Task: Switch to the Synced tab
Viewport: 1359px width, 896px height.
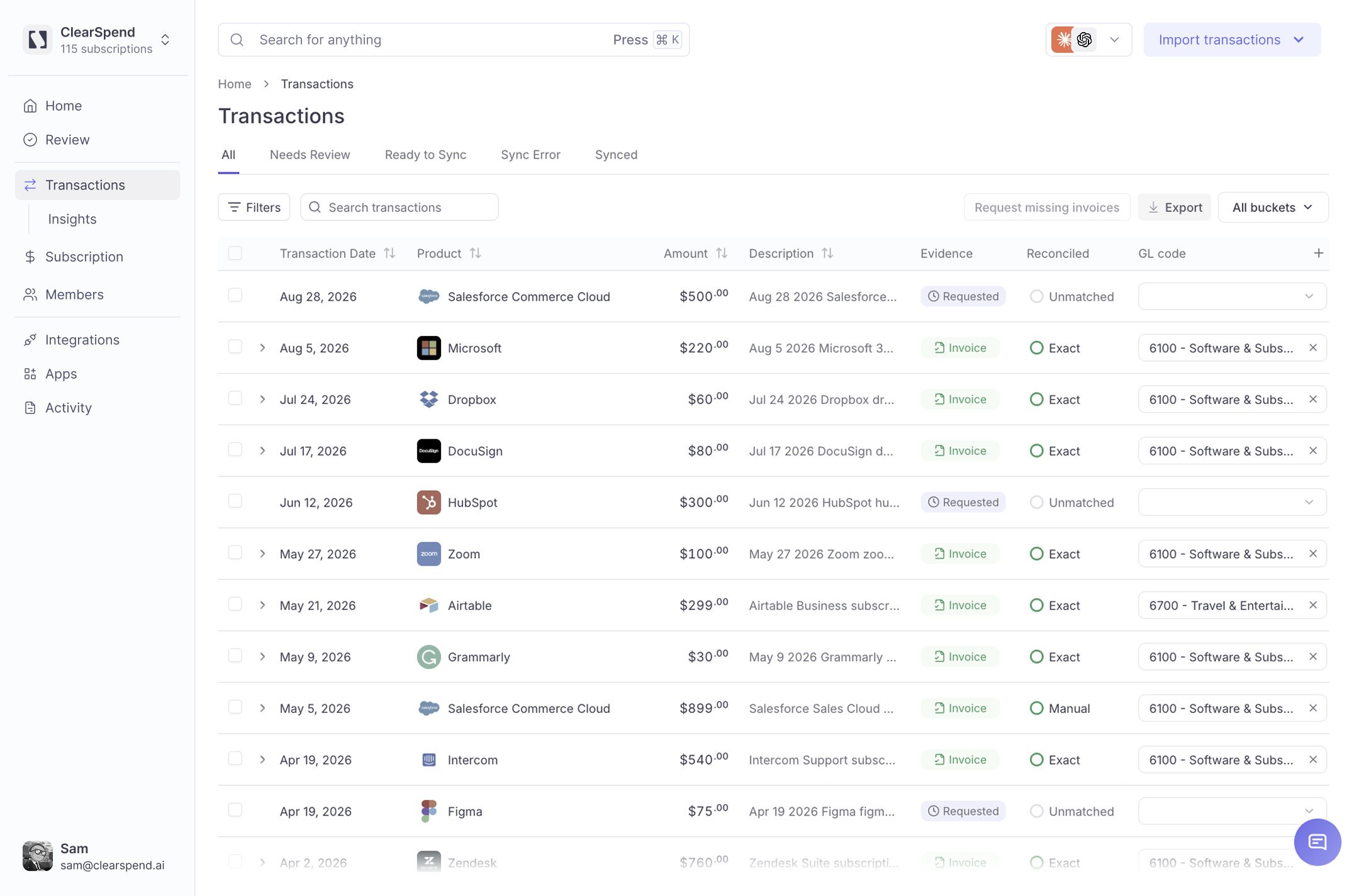Action: click(x=616, y=155)
